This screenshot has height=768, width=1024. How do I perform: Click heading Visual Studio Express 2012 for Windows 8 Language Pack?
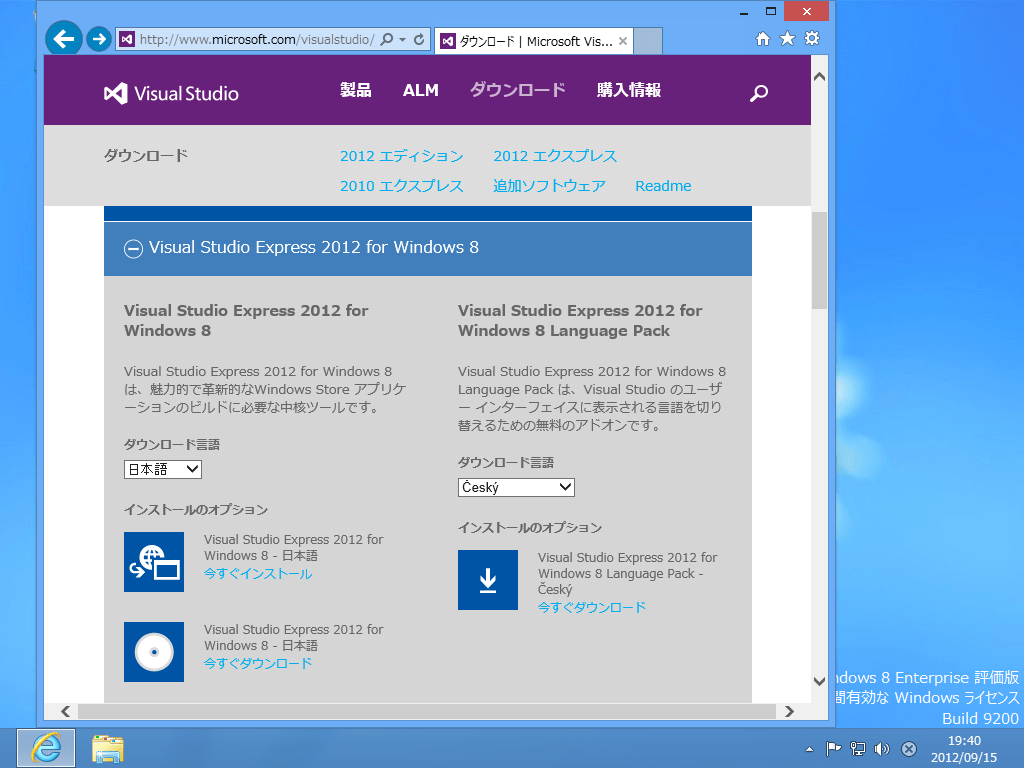pyautogui.click(x=580, y=321)
